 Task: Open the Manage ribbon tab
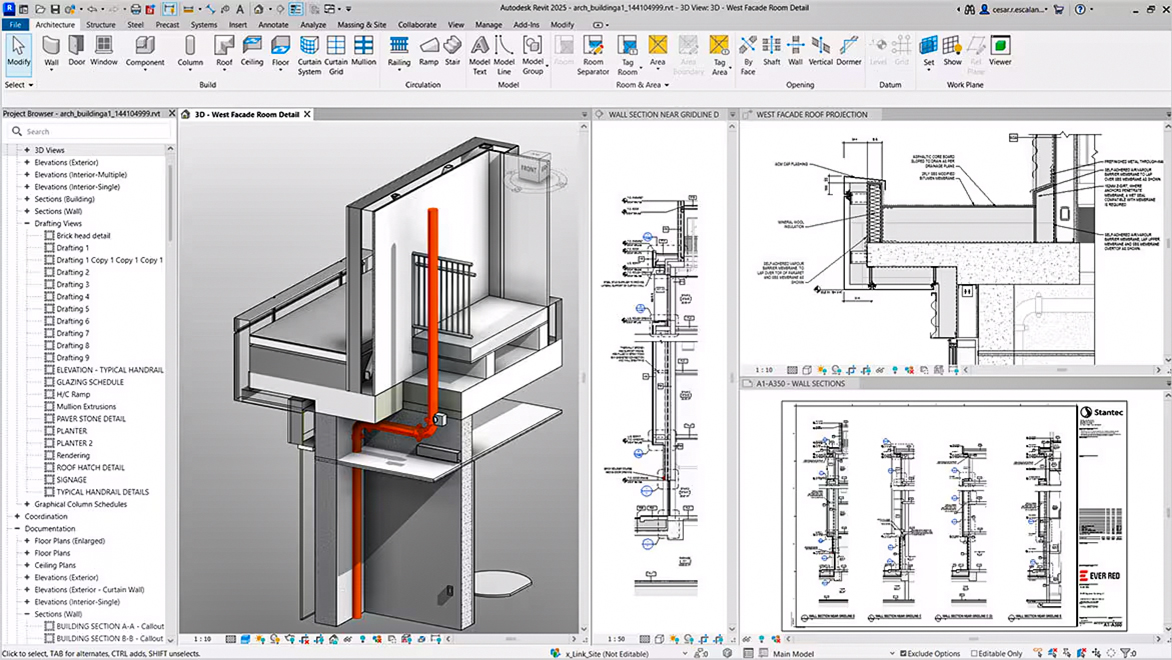[x=488, y=24]
